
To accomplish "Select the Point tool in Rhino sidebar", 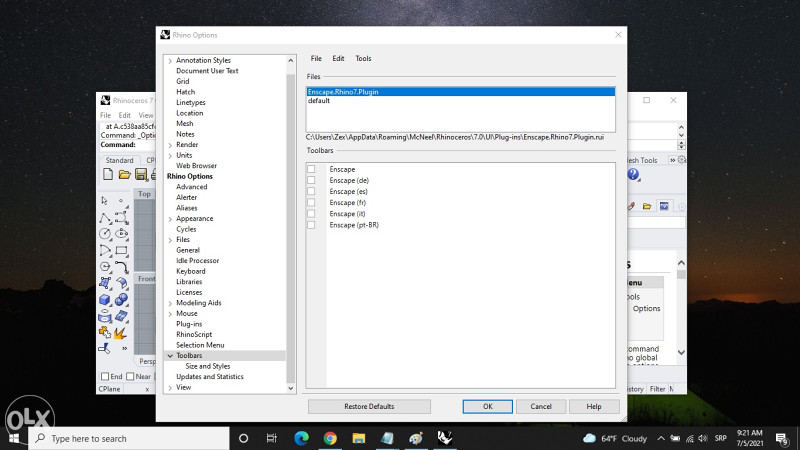I will pyautogui.click(x=121, y=201).
